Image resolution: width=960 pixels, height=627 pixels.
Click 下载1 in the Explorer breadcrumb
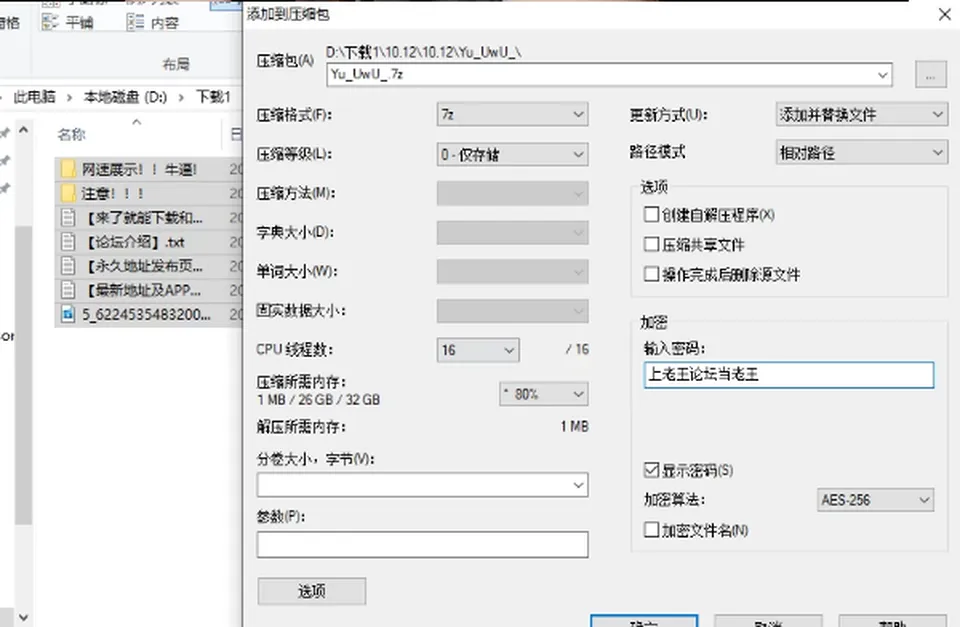213,97
